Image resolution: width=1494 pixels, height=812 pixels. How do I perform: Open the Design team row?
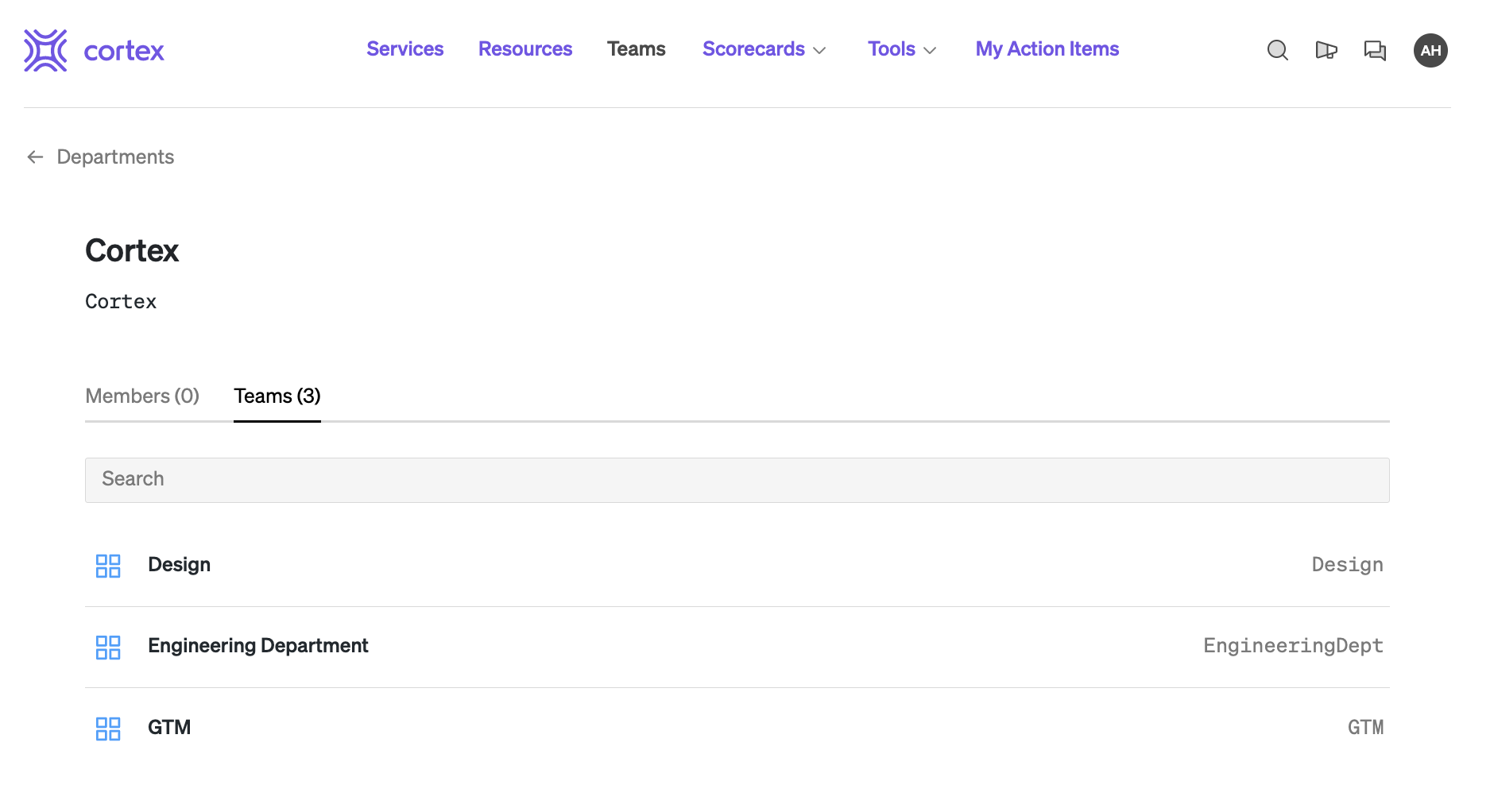pyautogui.click(x=737, y=566)
